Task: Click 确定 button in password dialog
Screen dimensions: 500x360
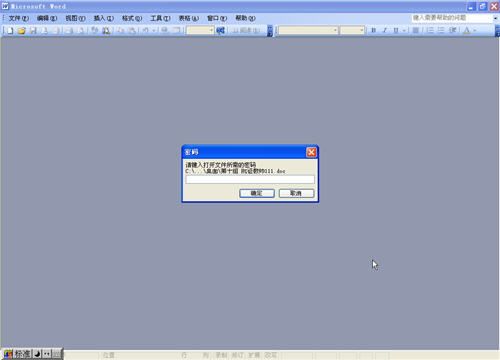Action: point(257,193)
